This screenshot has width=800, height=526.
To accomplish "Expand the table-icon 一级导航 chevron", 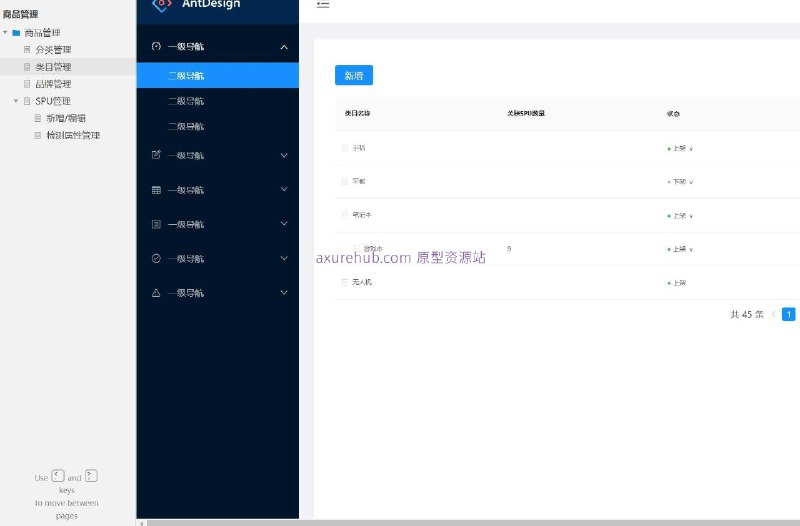I will [x=284, y=189].
